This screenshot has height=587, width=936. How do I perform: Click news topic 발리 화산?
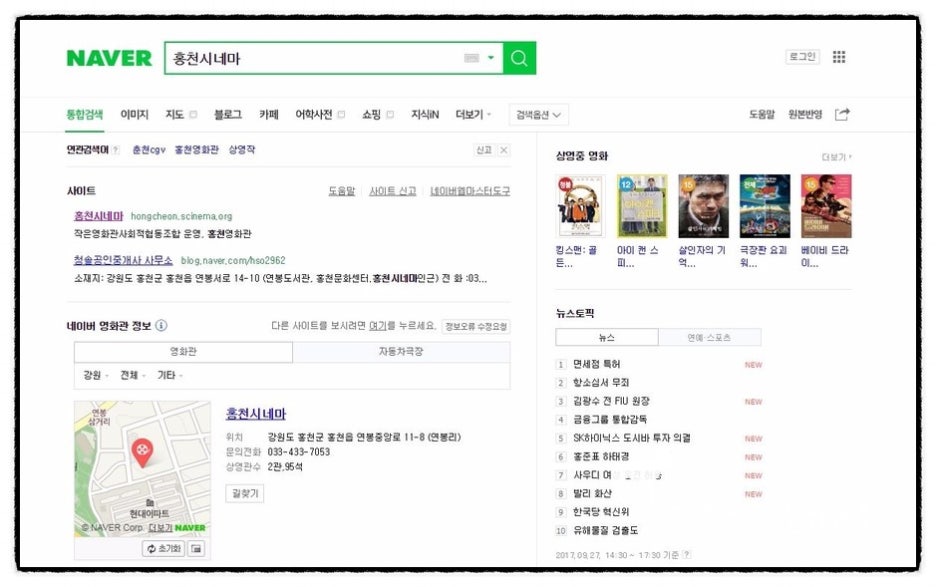[592, 494]
